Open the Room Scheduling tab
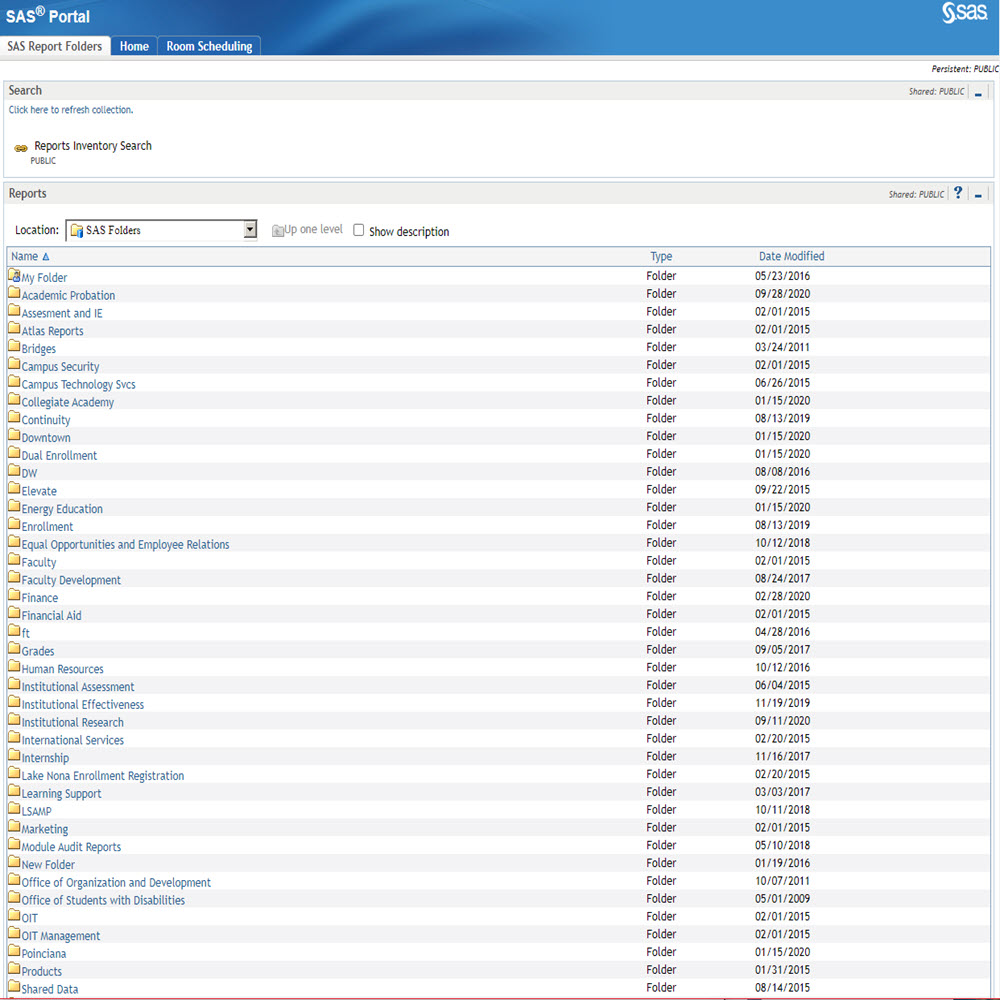This screenshot has width=1000, height=1000. click(x=209, y=46)
